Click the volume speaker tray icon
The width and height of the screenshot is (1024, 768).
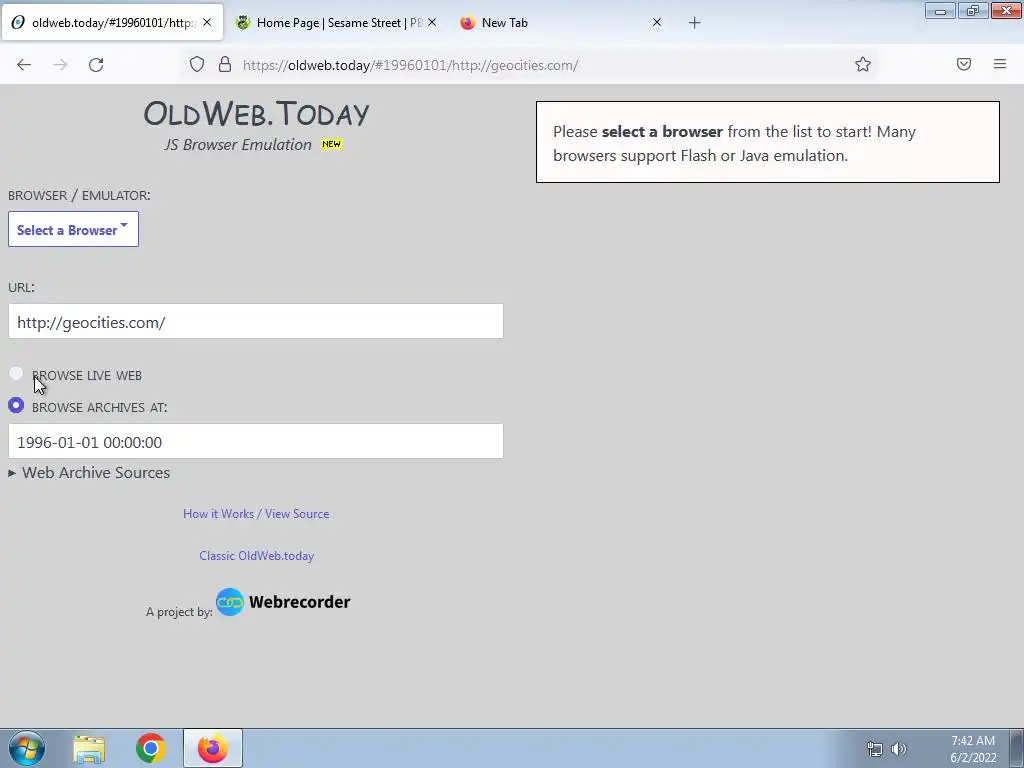899,749
